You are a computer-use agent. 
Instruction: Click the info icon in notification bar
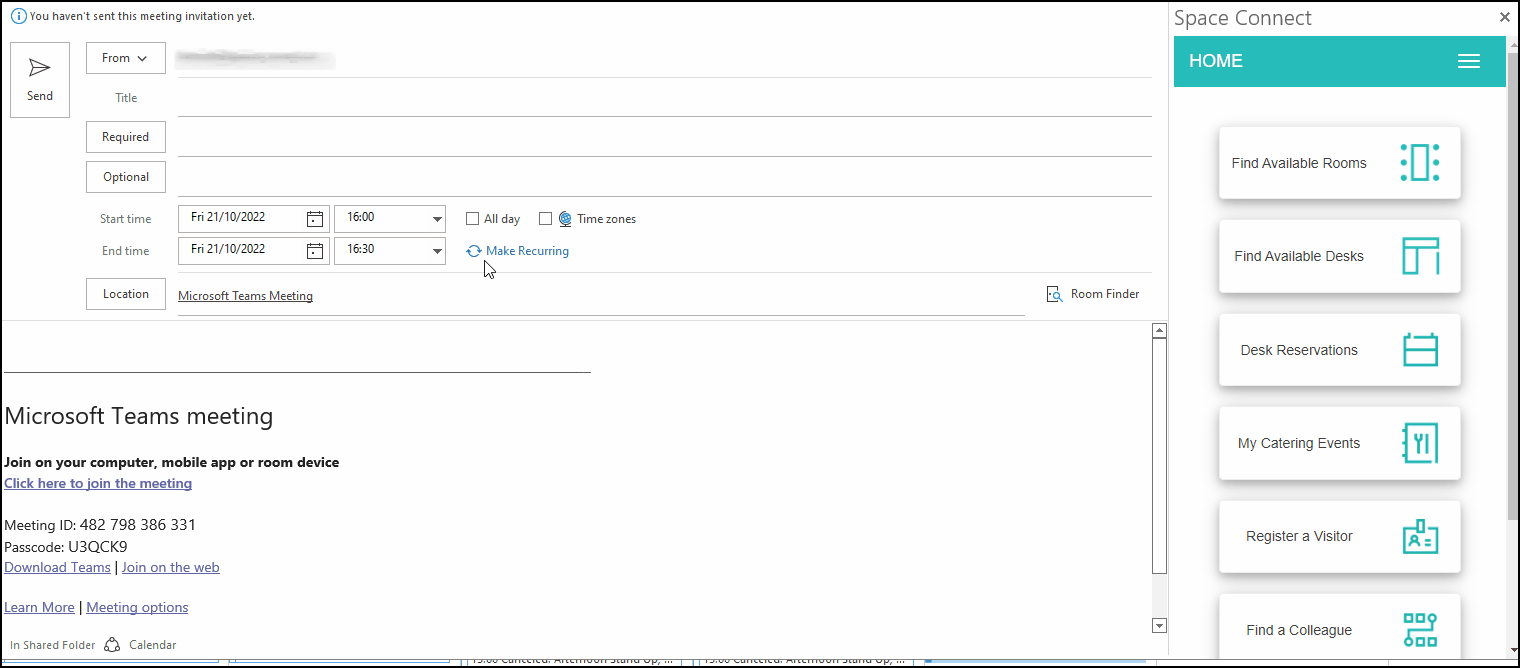pos(18,16)
